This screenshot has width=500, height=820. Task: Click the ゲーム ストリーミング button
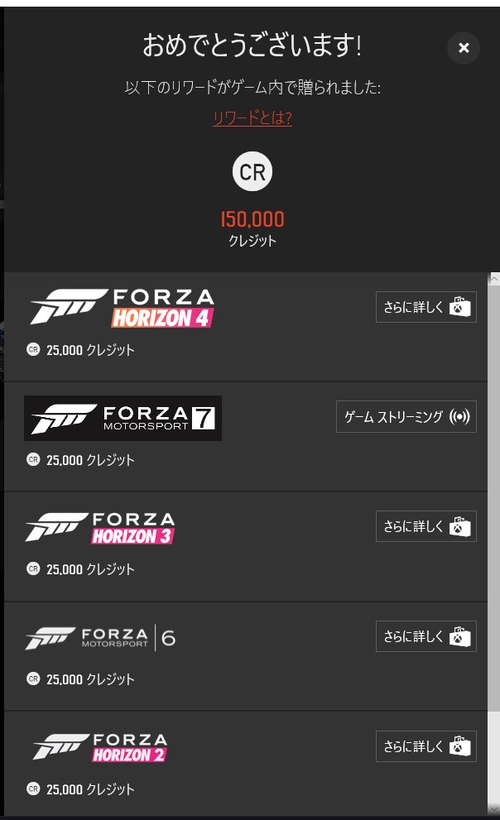[406, 417]
